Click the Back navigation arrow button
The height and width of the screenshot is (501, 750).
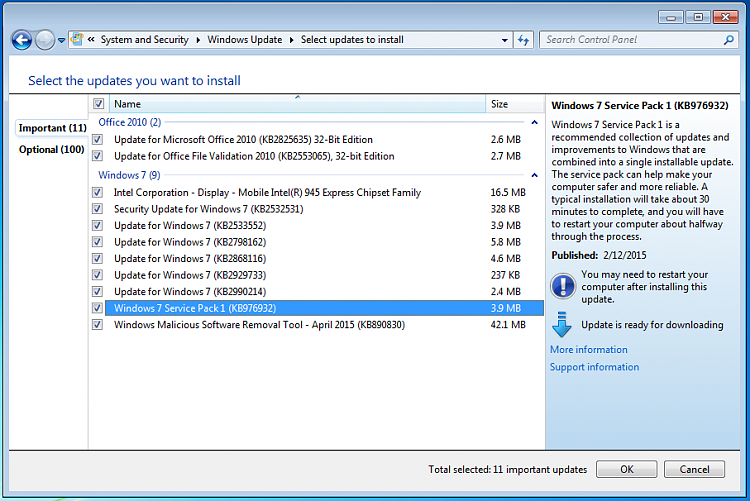coord(22,40)
